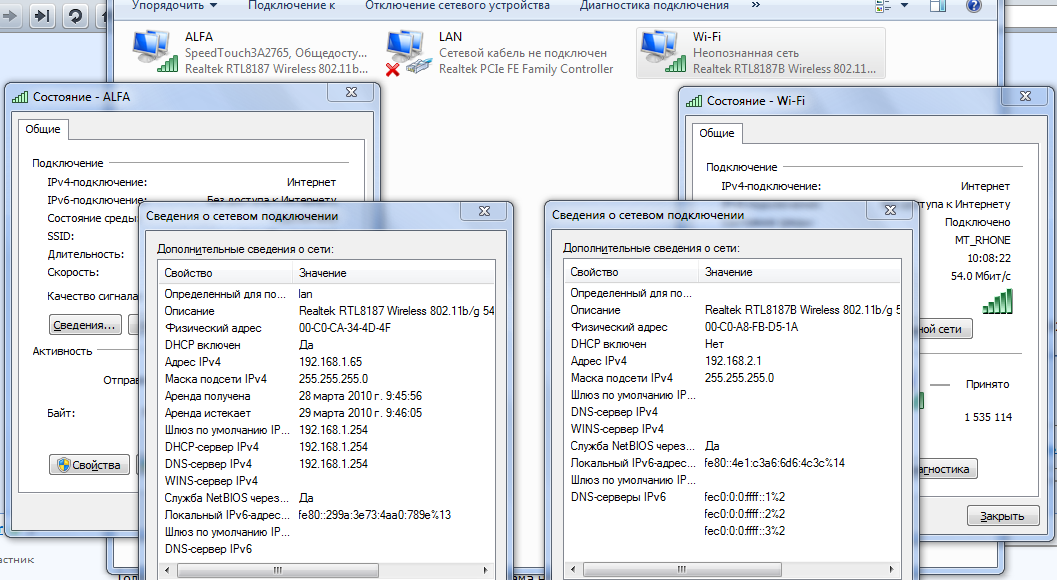Viewport: 1057px width, 580px height.
Task: Select DHCP включен value Нет
Action: [714, 344]
